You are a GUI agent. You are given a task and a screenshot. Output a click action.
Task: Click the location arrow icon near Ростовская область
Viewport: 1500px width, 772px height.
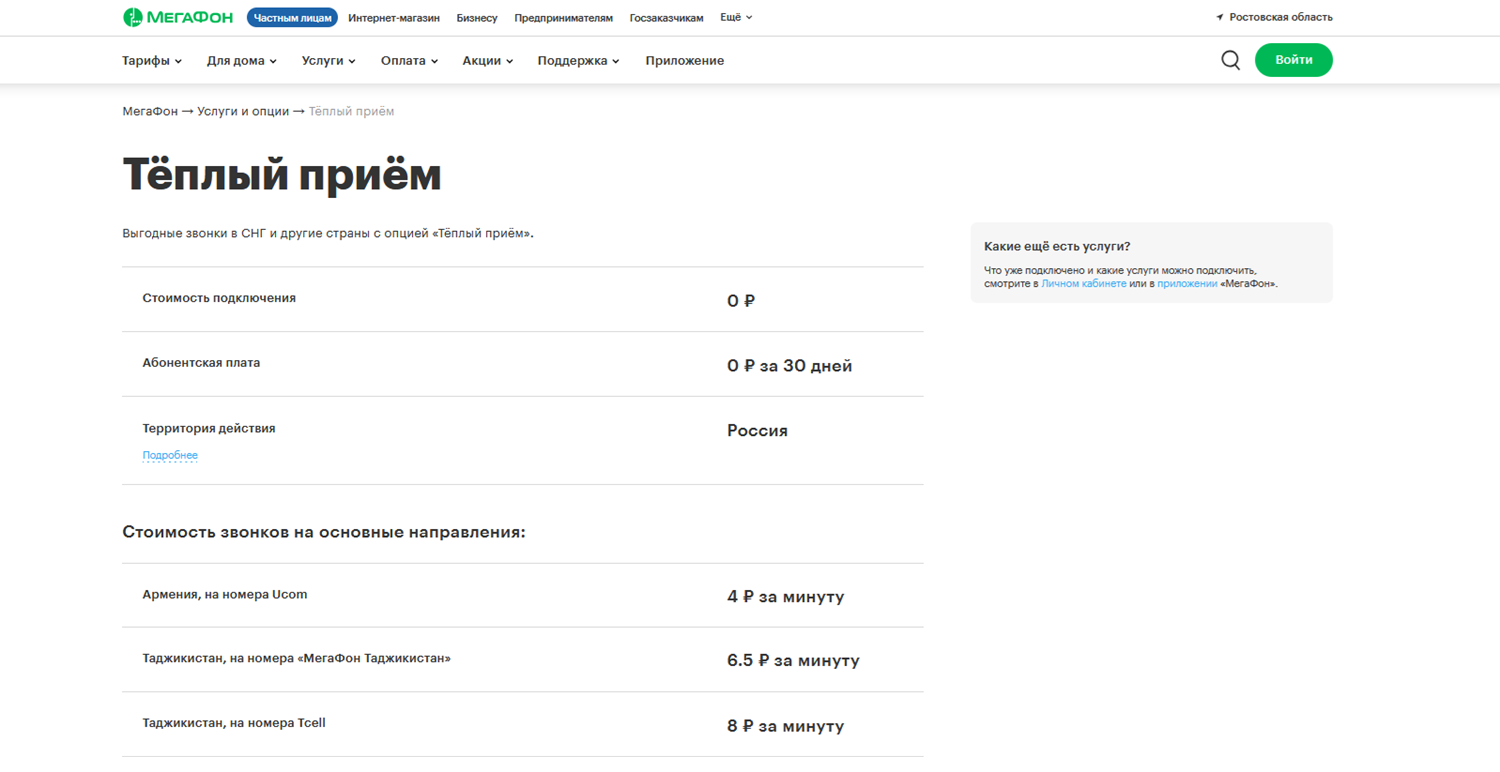pos(1220,17)
